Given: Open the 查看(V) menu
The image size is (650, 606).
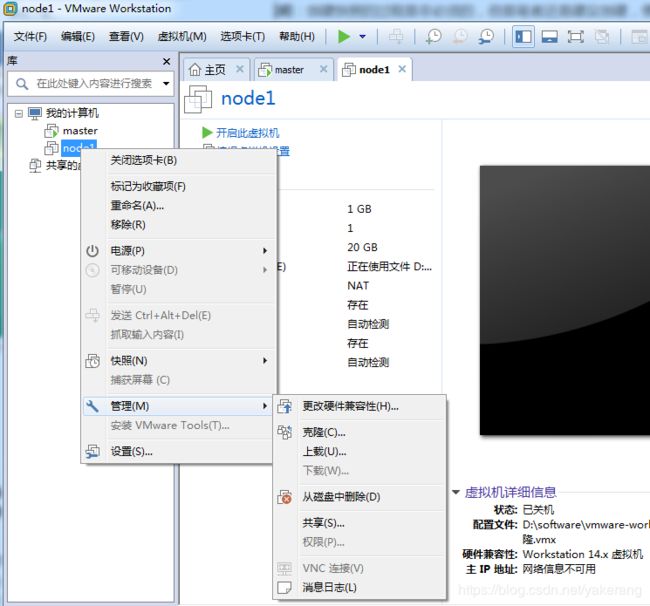Looking at the screenshot, I should point(126,36).
